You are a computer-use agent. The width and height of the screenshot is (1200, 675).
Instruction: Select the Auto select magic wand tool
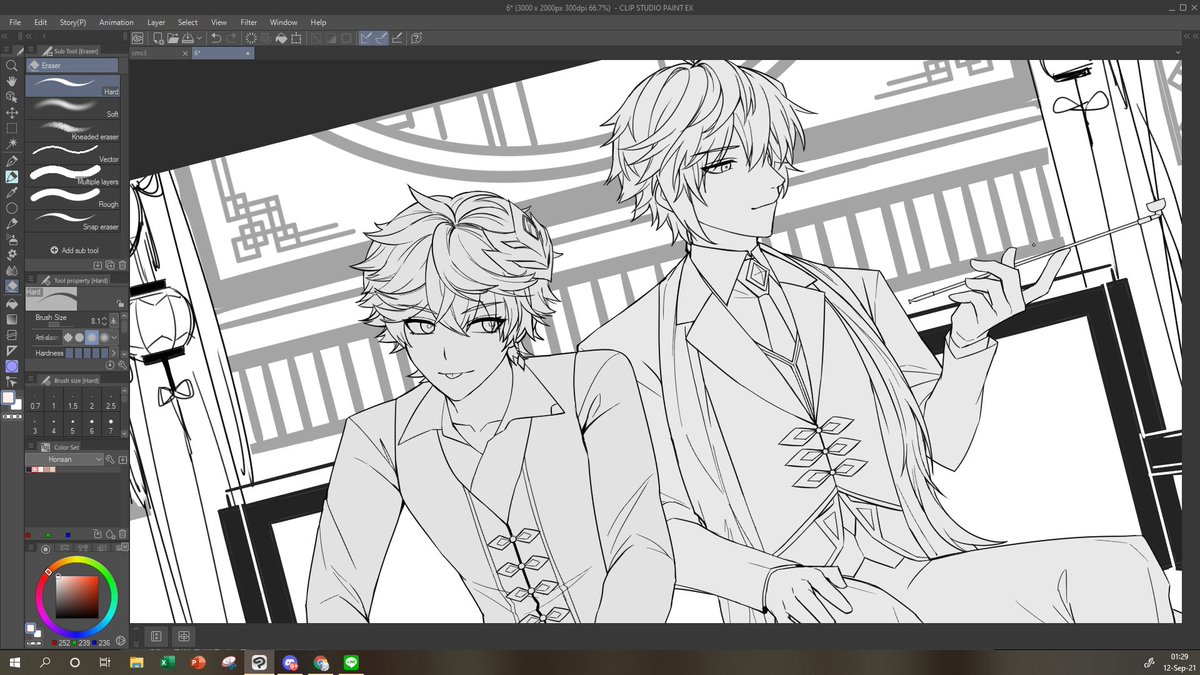click(12, 145)
